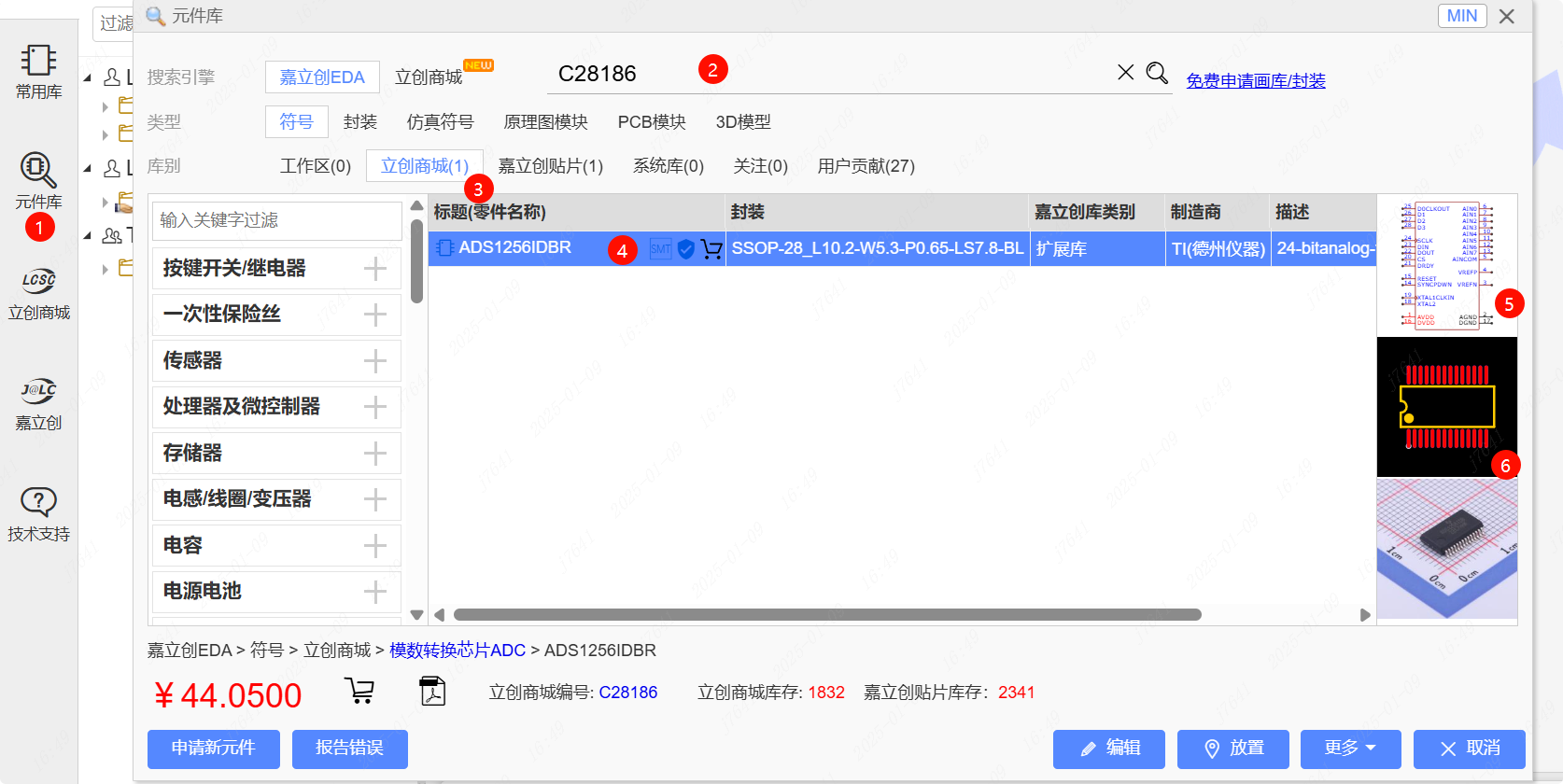Open the 常用库 sidebar icon
This screenshot has height=784, width=1563.
coord(38,72)
